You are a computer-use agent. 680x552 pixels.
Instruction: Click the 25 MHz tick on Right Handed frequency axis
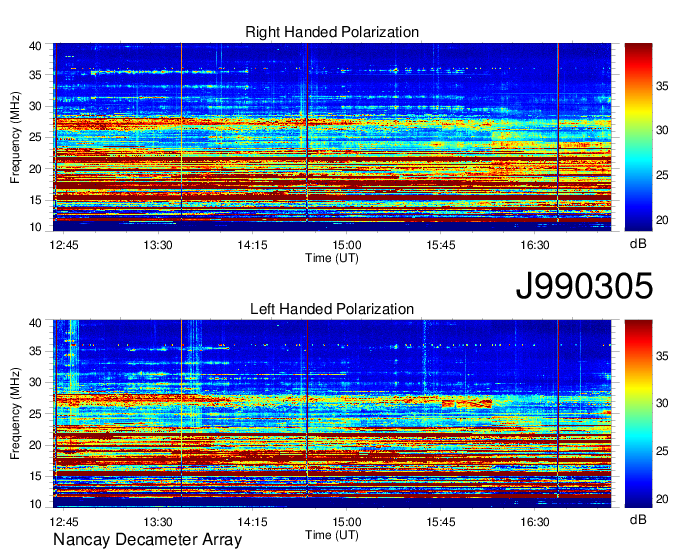pos(35,137)
